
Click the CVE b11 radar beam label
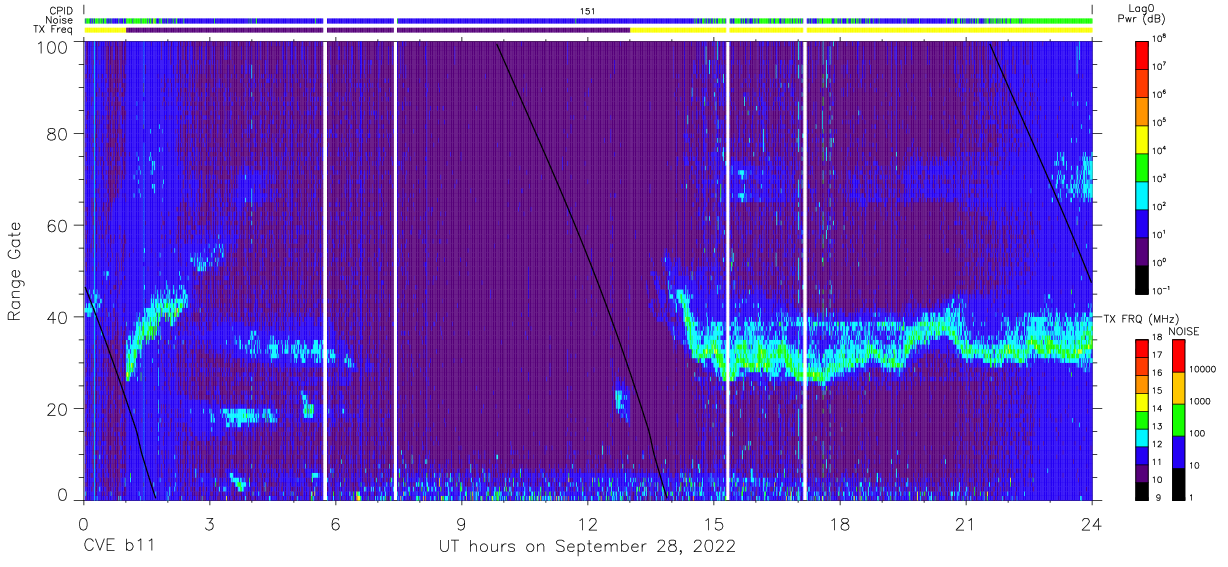tap(118, 547)
